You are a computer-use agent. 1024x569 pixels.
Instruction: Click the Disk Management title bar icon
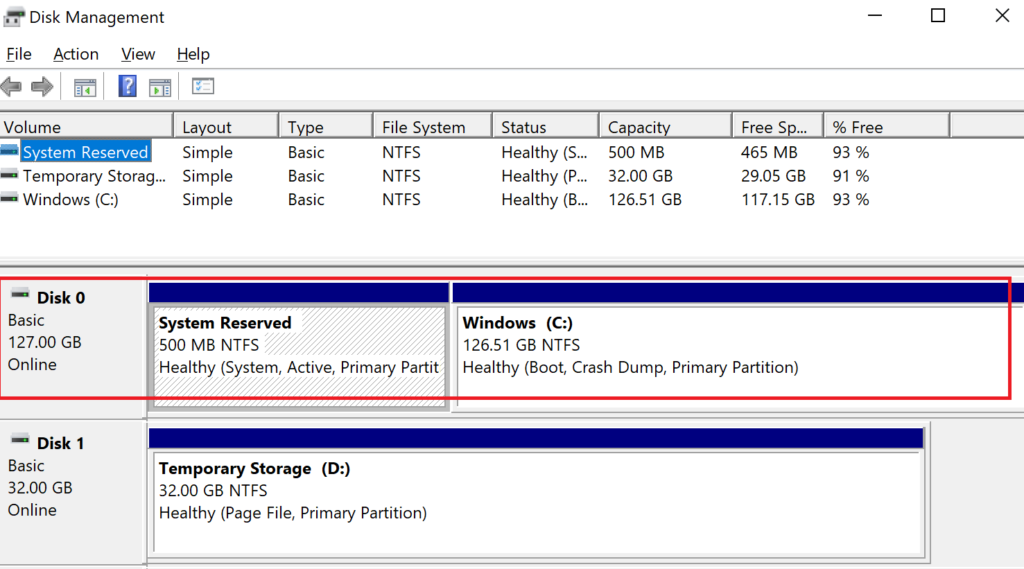coord(14,17)
